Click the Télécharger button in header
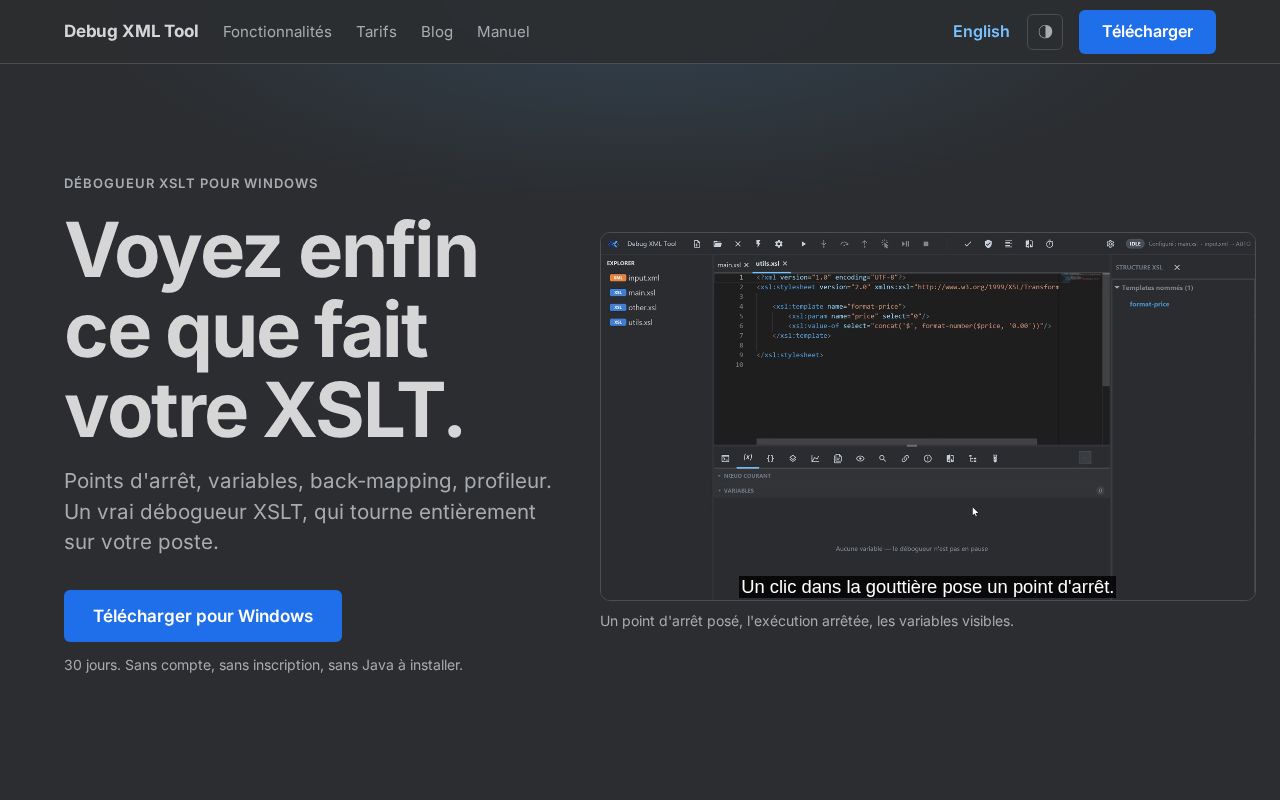 coord(1147,32)
